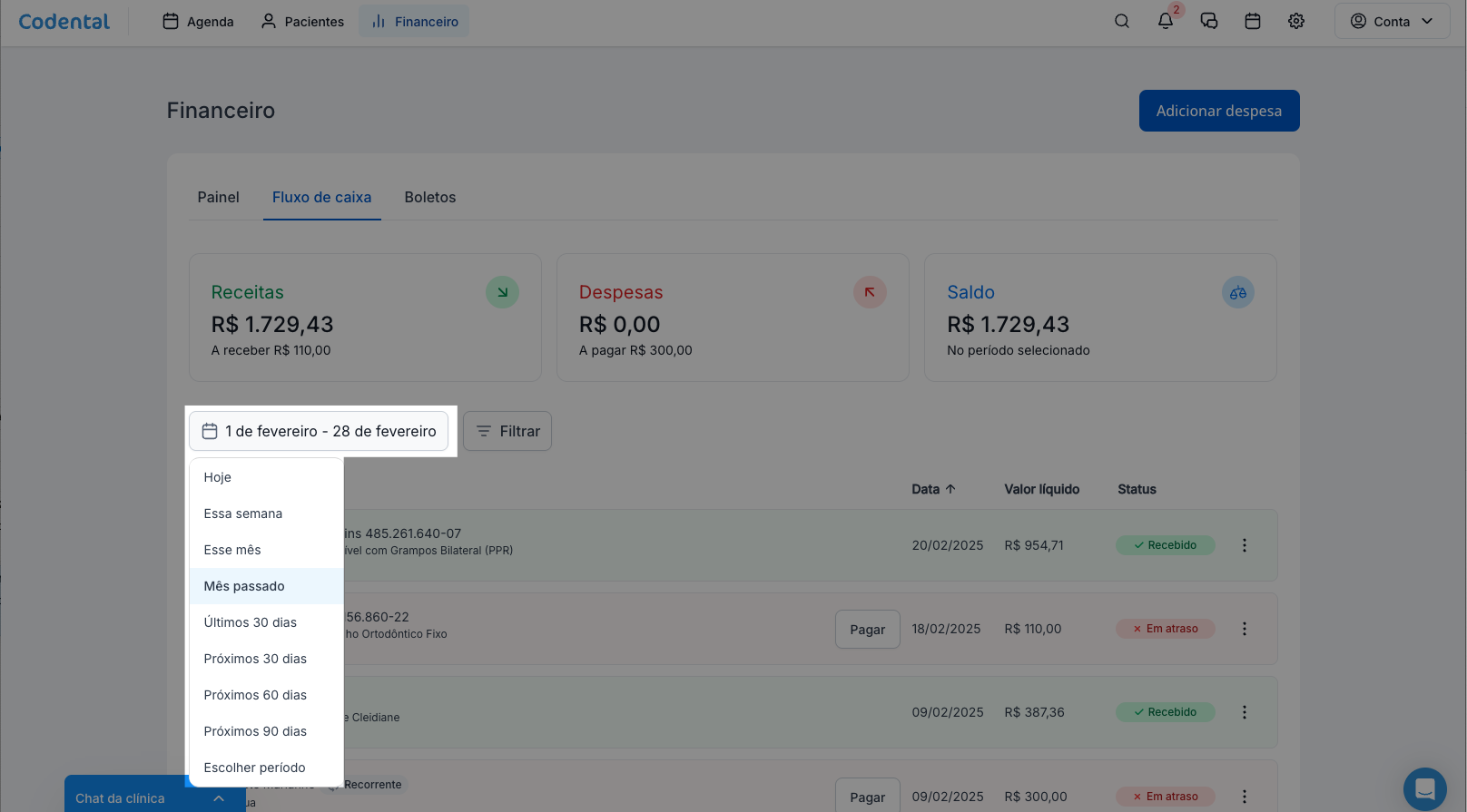Click the Filtrar button

tap(507, 431)
